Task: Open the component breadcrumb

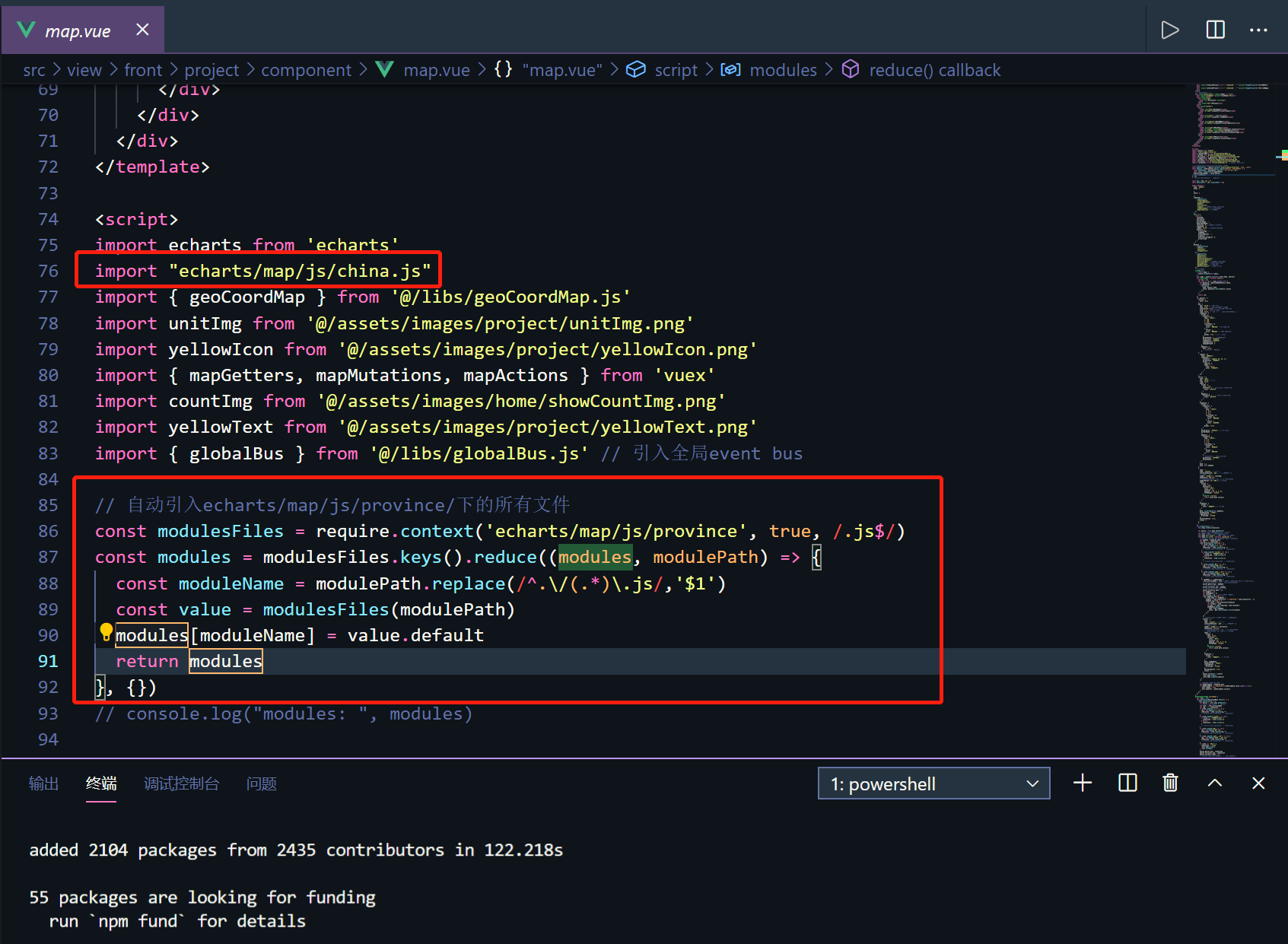Action: (307, 70)
